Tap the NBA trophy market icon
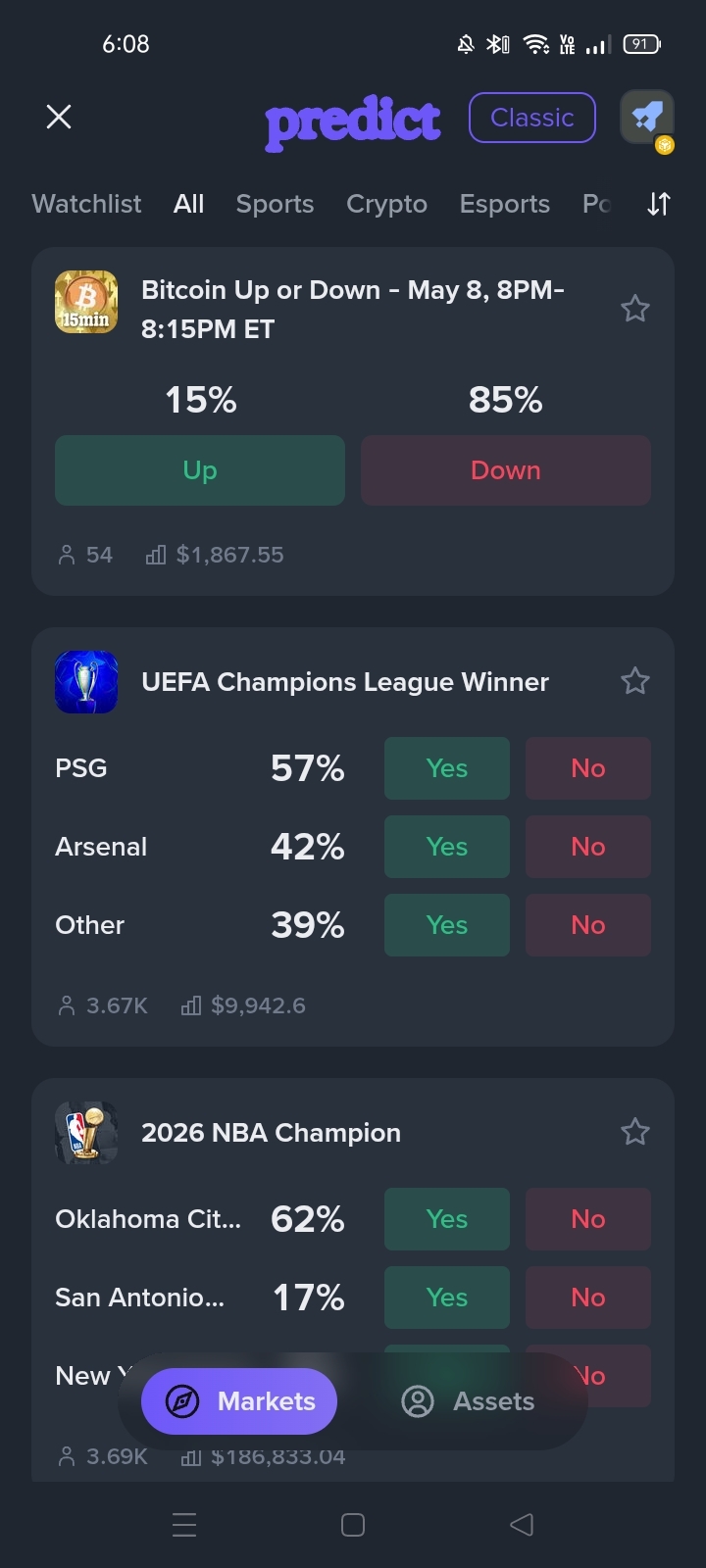 click(86, 1133)
